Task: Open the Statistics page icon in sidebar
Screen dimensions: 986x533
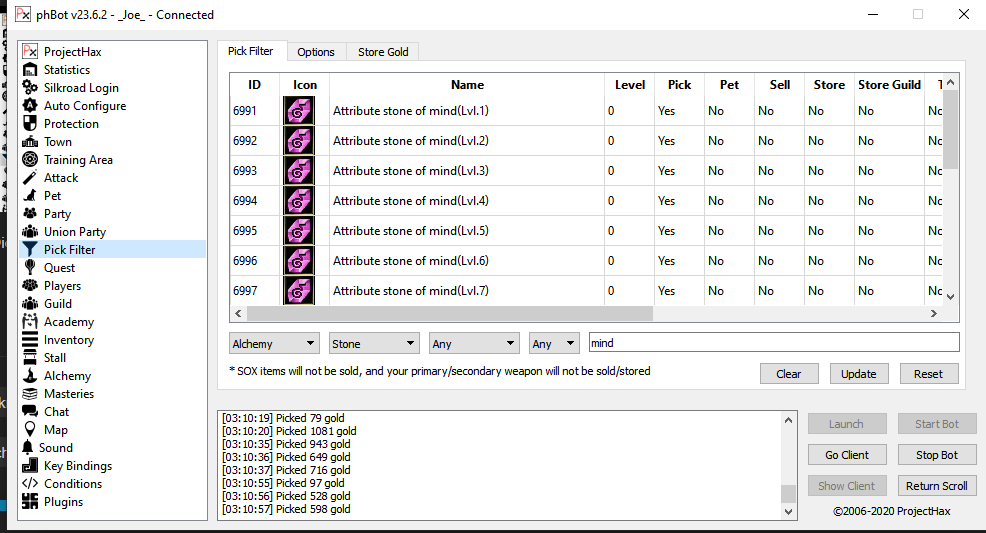Action: (30, 70)
